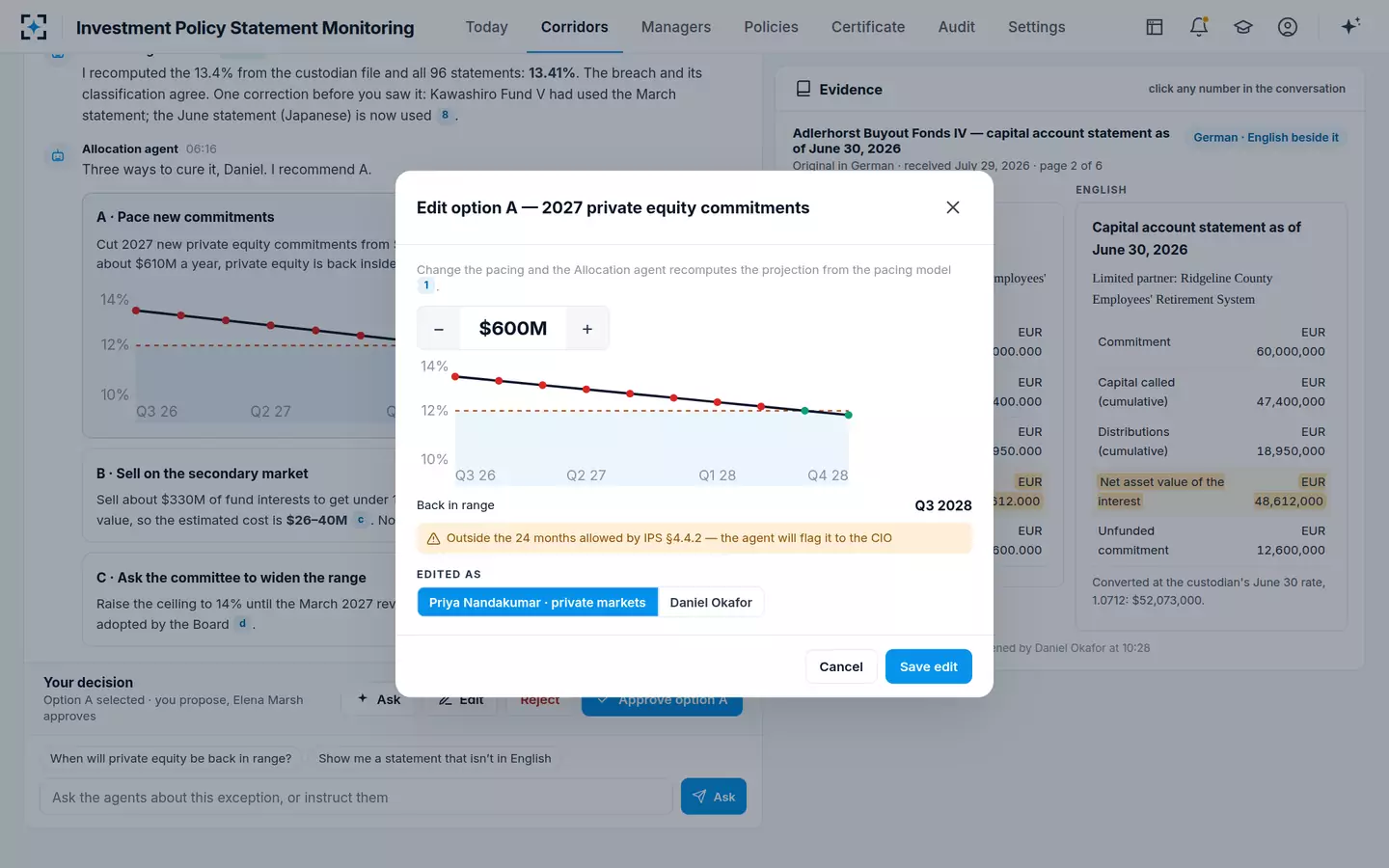This screenshot has height=868, width=1389.
Task: Click the sparkle assistant icon
Action: click(x=1350, y=26)
